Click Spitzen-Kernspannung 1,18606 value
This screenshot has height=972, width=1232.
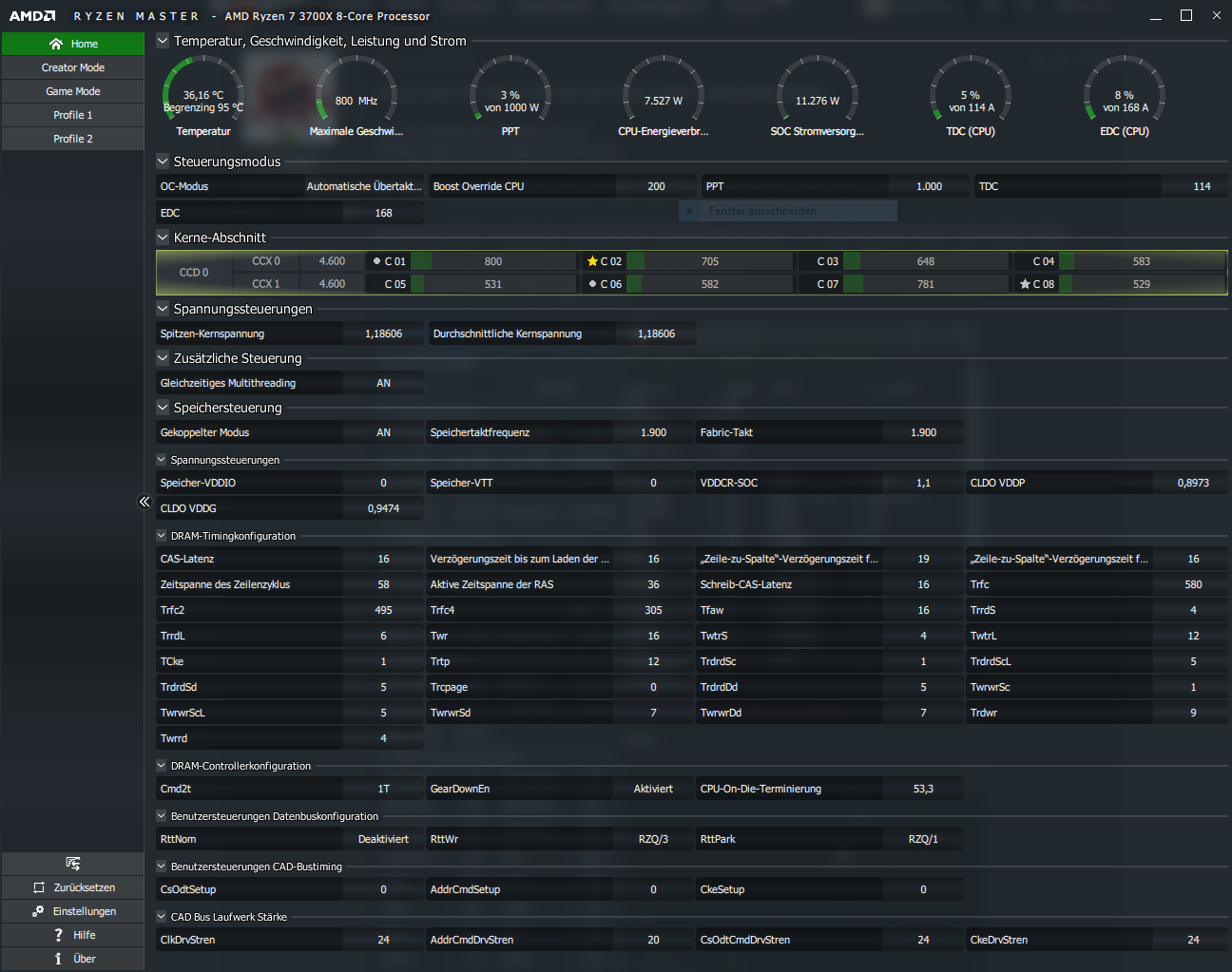[383, 334]
